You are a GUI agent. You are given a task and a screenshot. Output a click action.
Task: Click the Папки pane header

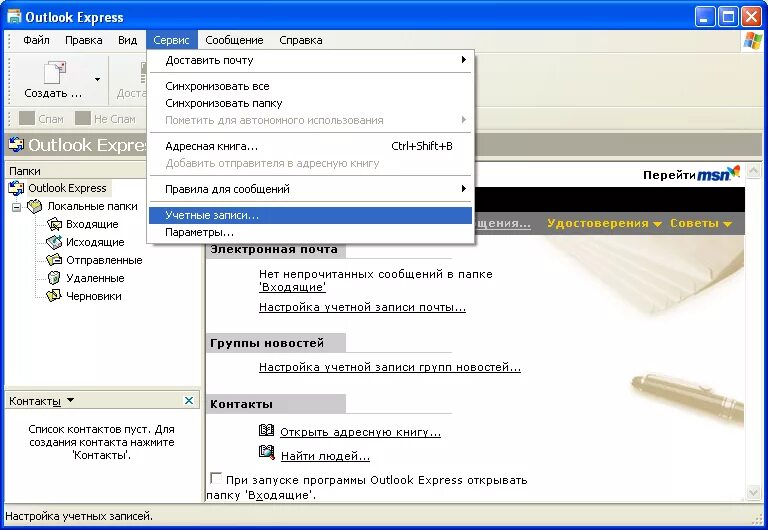point(75,171)
